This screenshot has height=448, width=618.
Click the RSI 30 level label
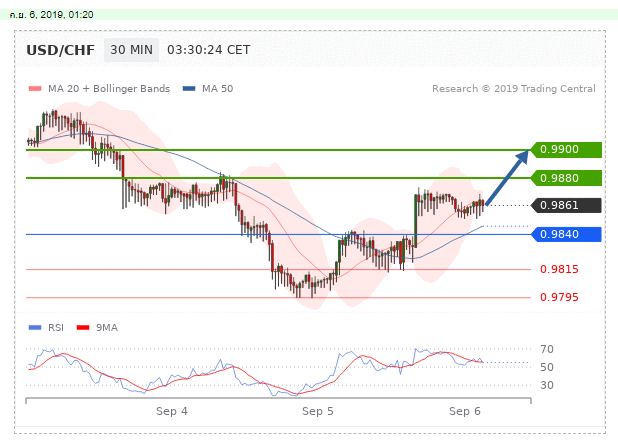tap(547, 385)
